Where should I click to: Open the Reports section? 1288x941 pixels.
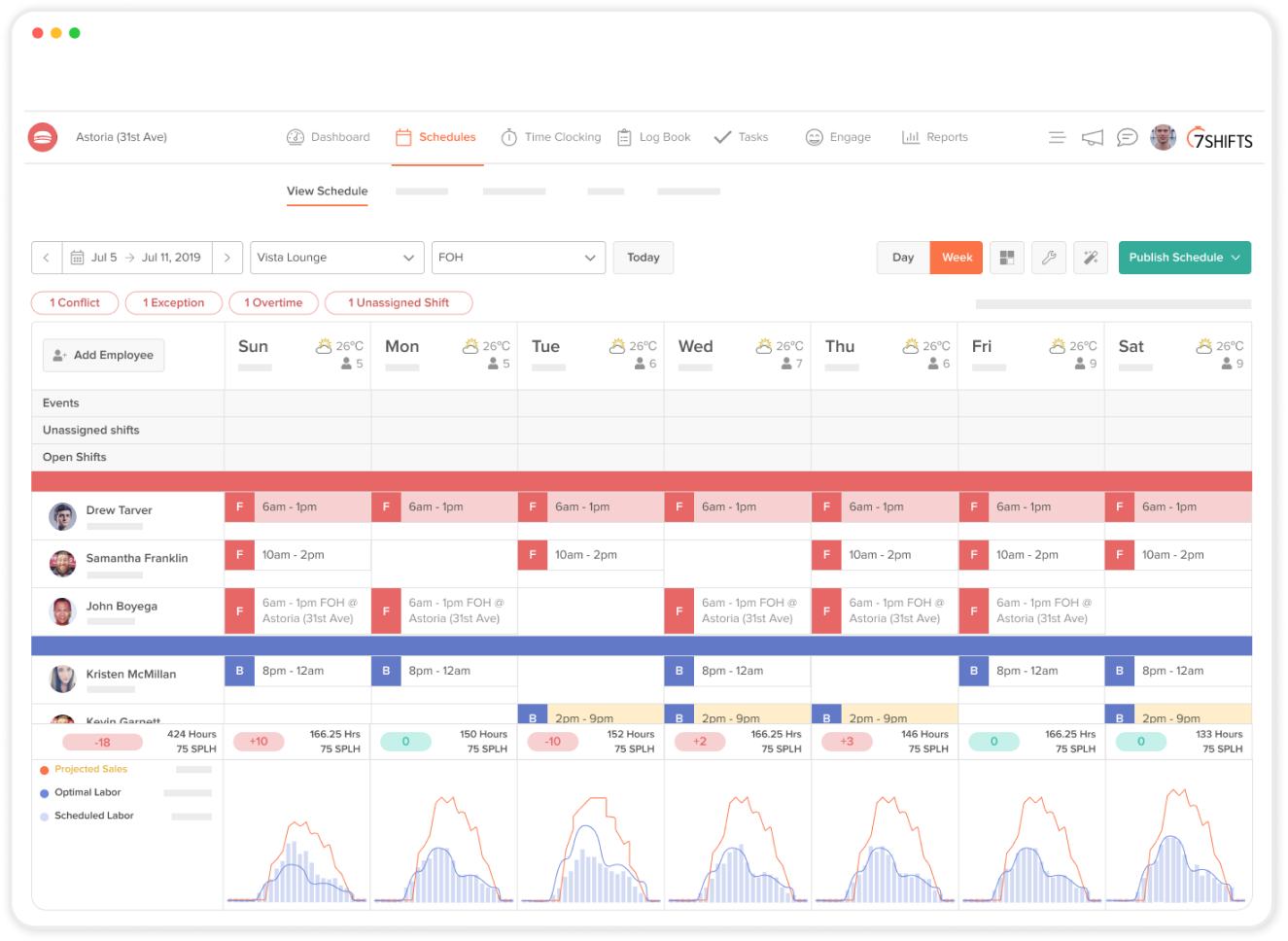(934, 137)
